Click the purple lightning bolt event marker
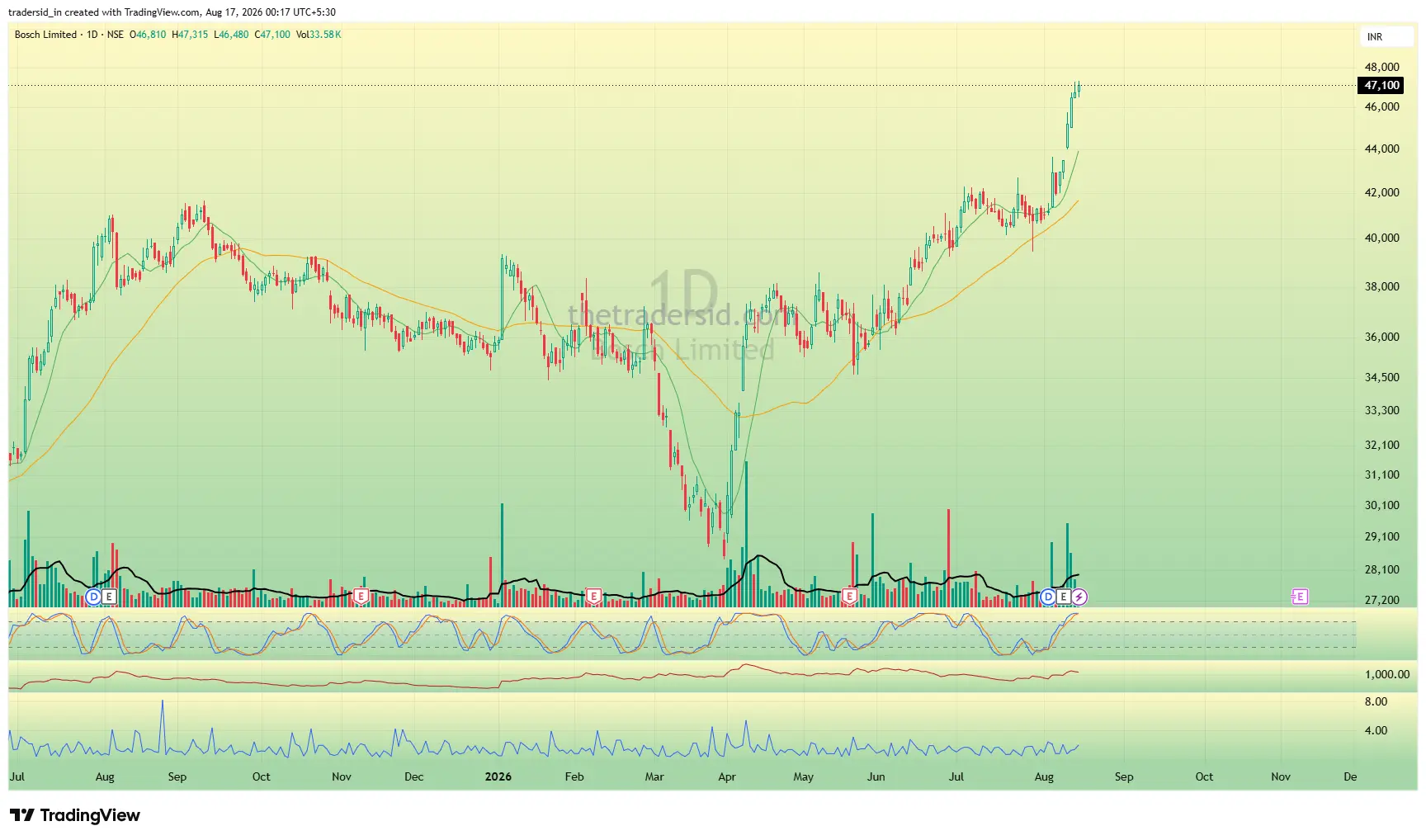Viewport: 1426px width, 840px height. point(1079,597)
